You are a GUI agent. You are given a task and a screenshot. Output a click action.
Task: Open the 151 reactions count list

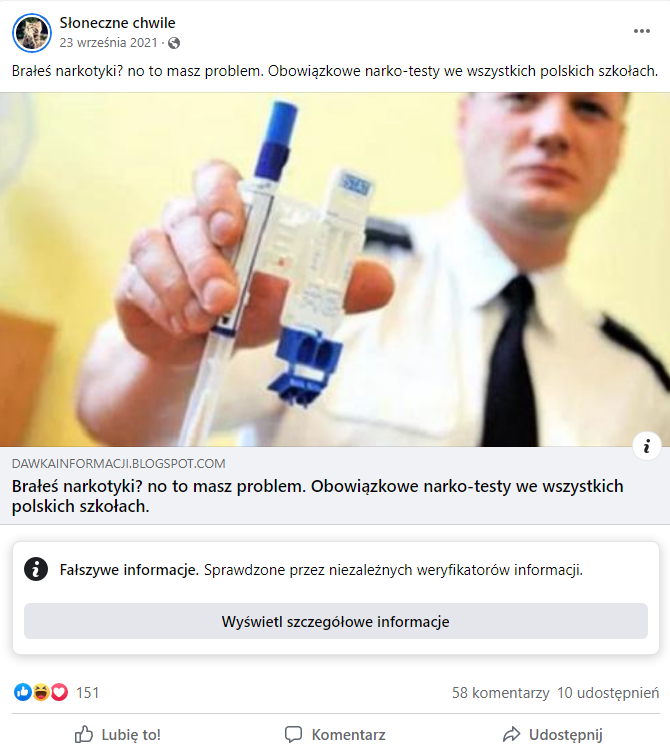(x=88, y=693)
